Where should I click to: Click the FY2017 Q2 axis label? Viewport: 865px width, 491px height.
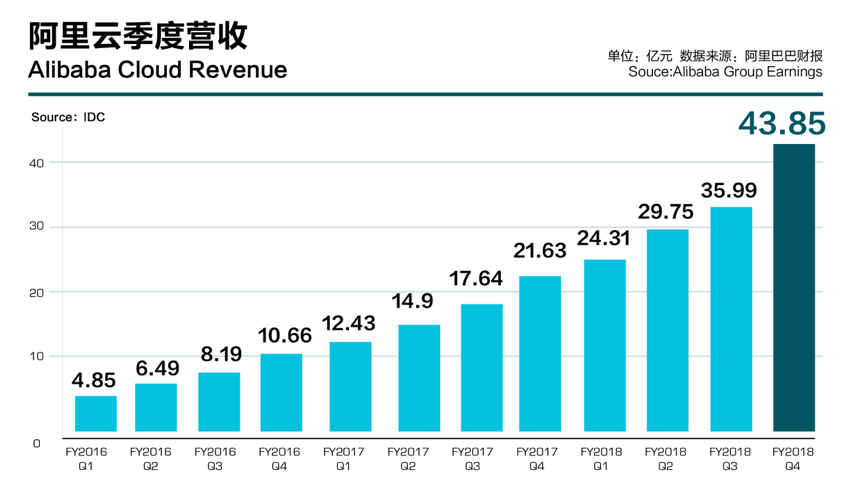(x=408, y=459)
